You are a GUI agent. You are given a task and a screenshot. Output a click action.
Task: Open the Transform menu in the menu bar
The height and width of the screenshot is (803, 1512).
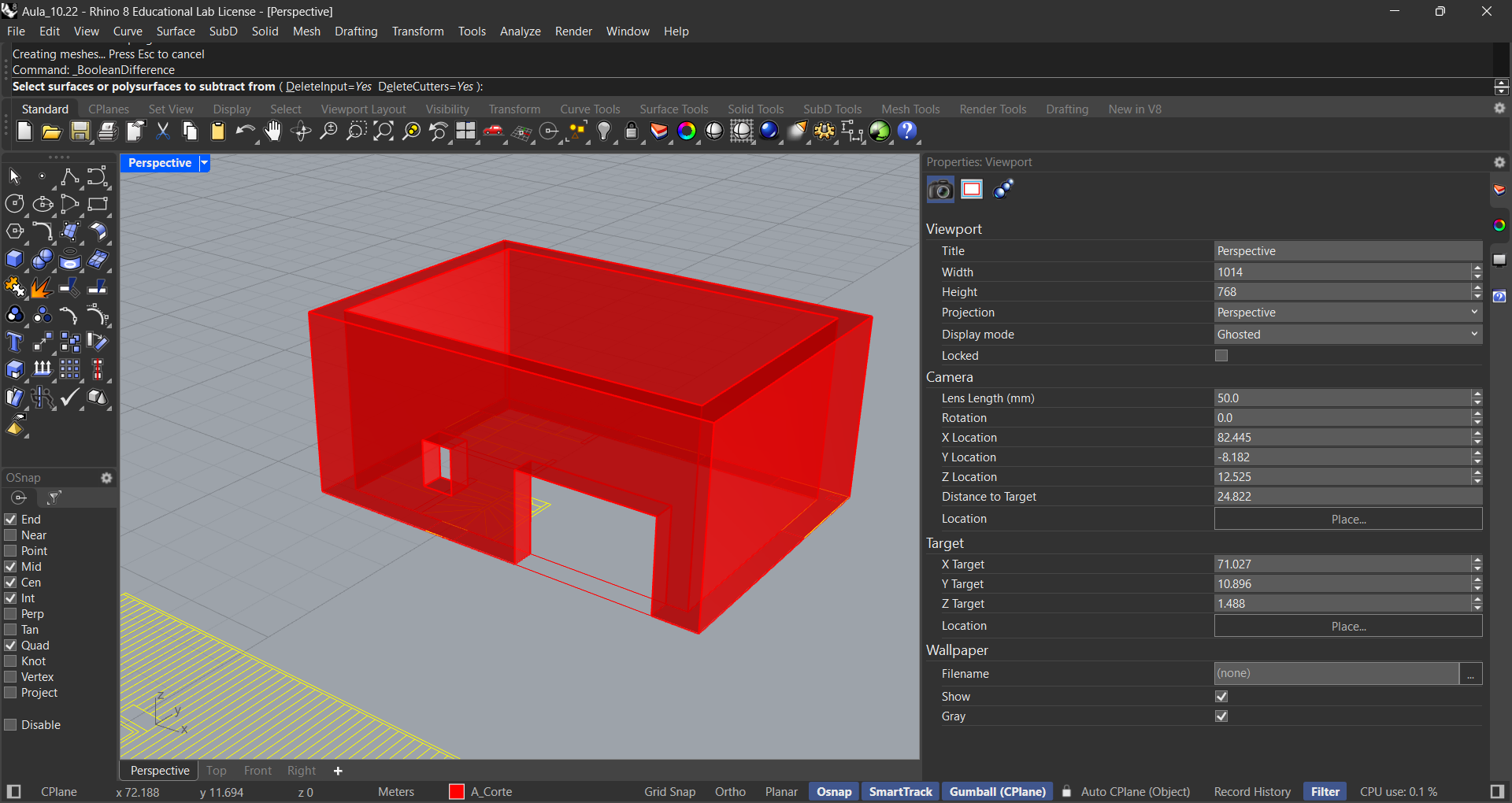(x=417, y=31)
